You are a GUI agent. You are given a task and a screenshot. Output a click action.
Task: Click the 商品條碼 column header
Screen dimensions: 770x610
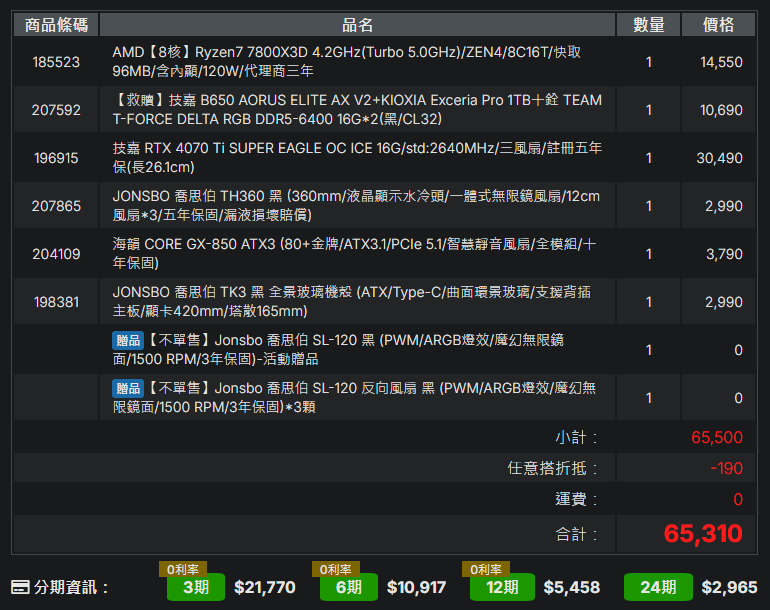tap(56, 25)
